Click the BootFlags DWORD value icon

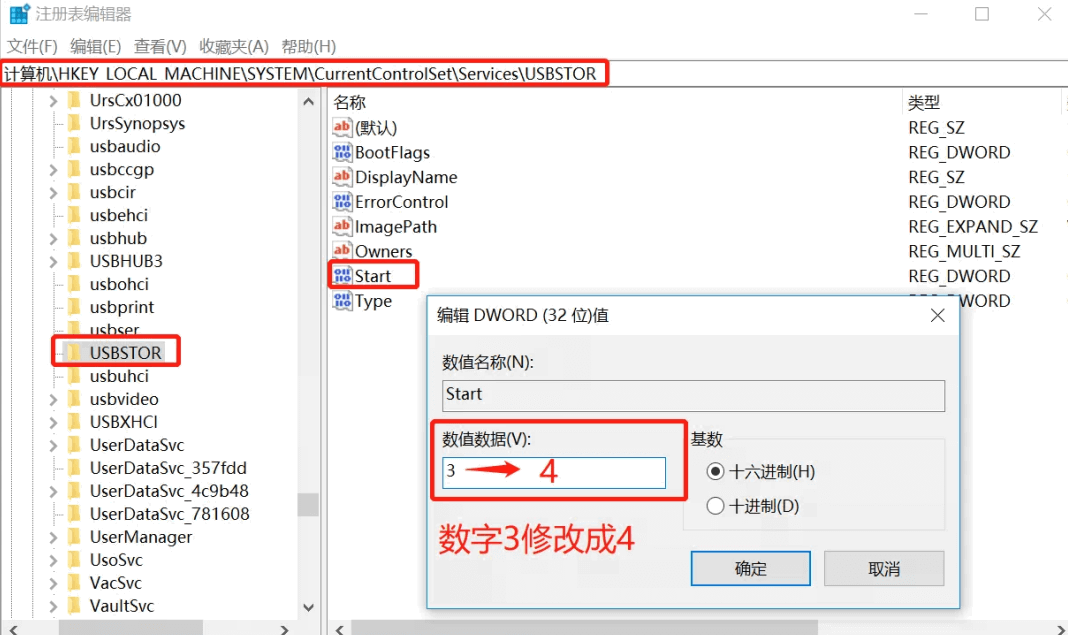coord(342,153)
